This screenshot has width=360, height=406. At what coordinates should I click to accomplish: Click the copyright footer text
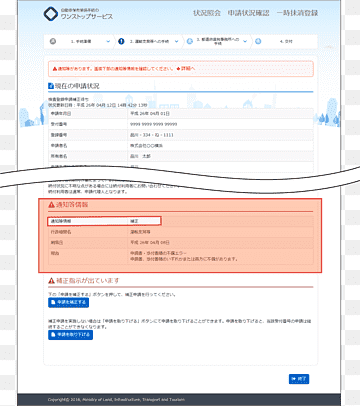point(116,399)
